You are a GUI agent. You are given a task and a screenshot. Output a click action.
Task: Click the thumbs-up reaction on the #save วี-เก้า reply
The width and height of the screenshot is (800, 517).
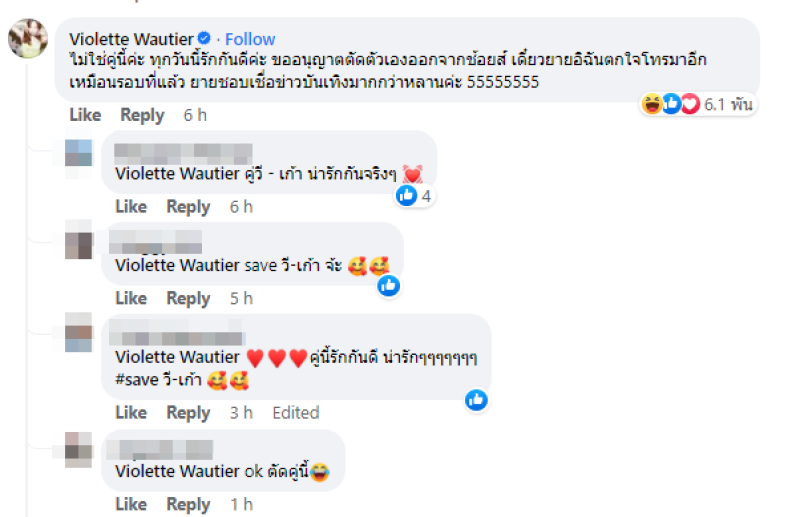(477, 400)
